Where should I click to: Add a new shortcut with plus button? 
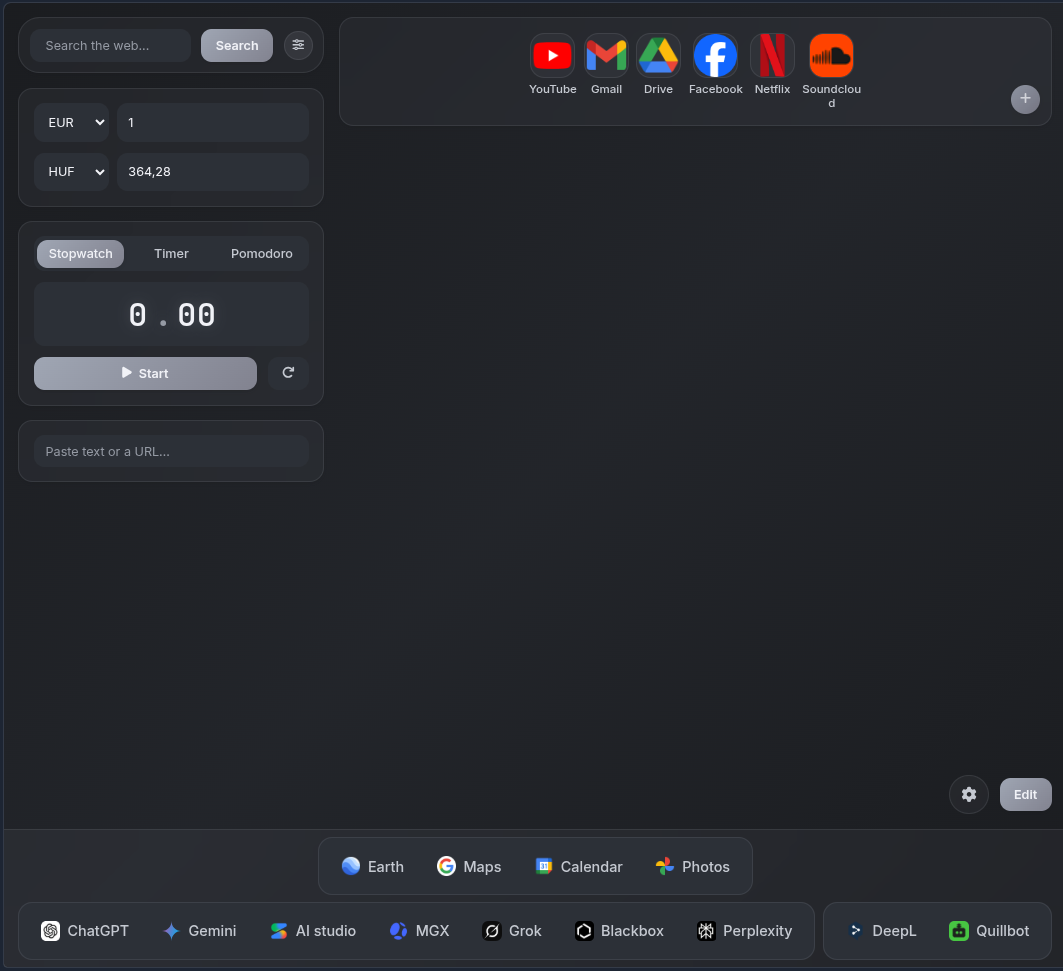1025,99
